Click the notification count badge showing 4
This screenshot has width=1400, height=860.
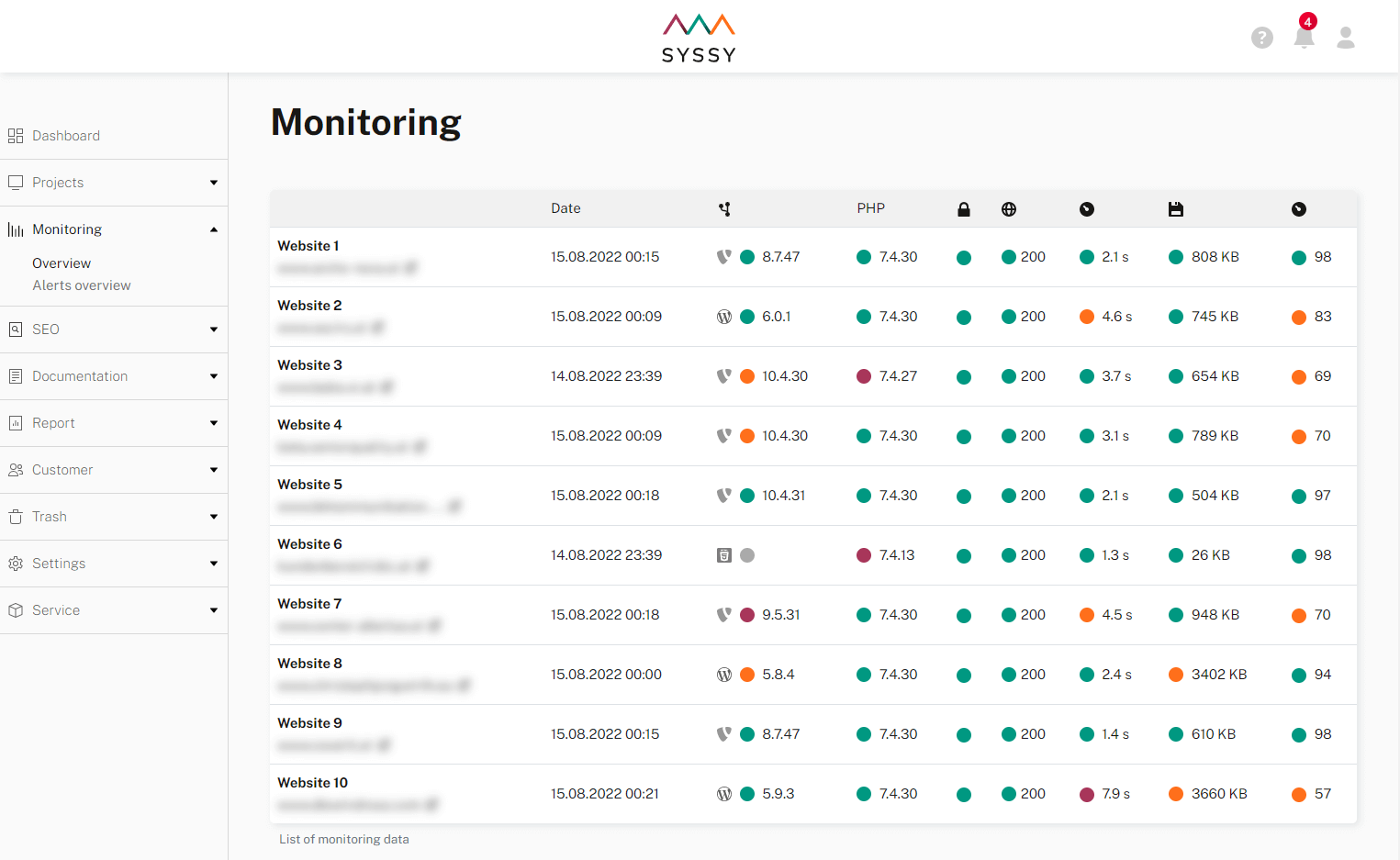[x=1308, y=21]
